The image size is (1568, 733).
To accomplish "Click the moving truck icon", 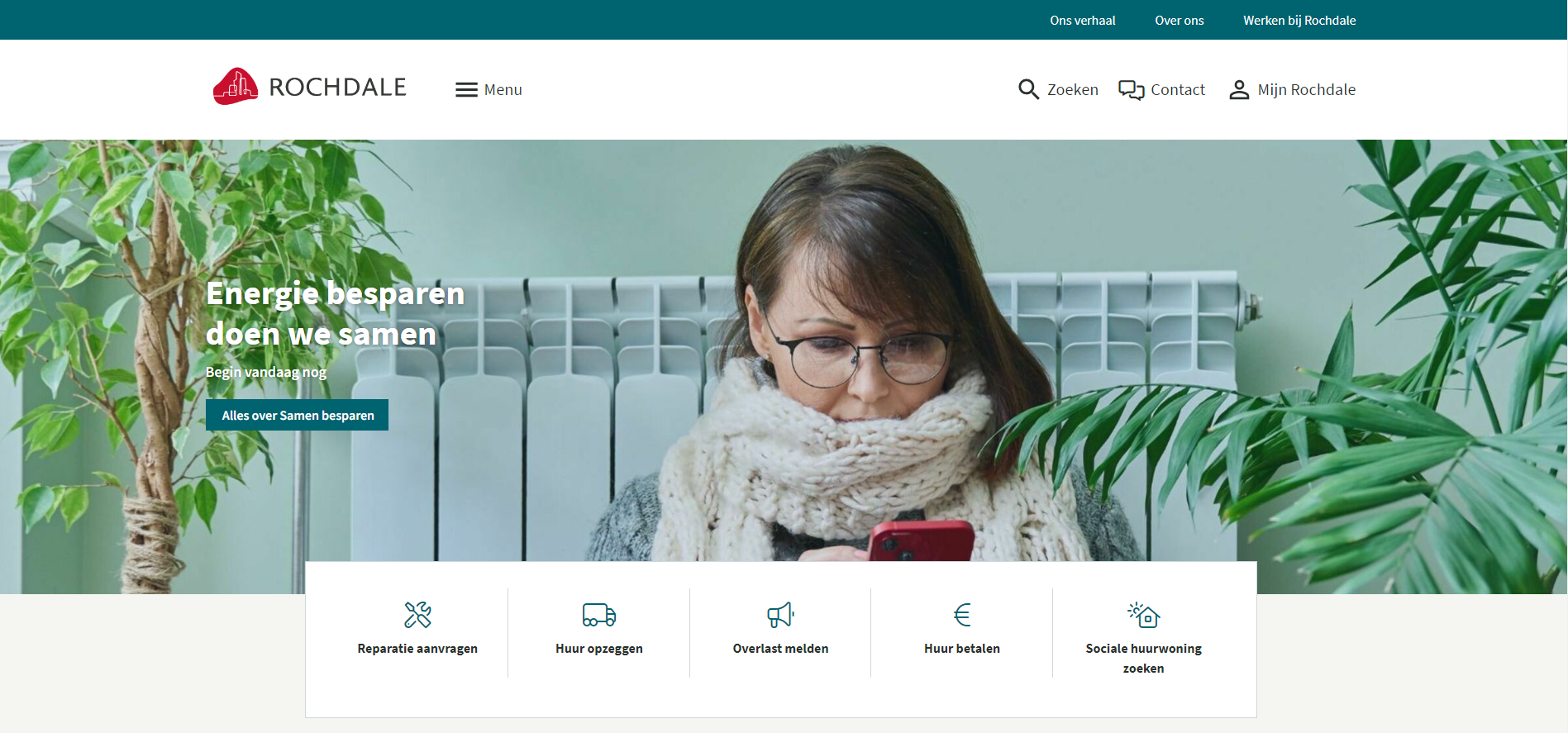I will 599,615.
